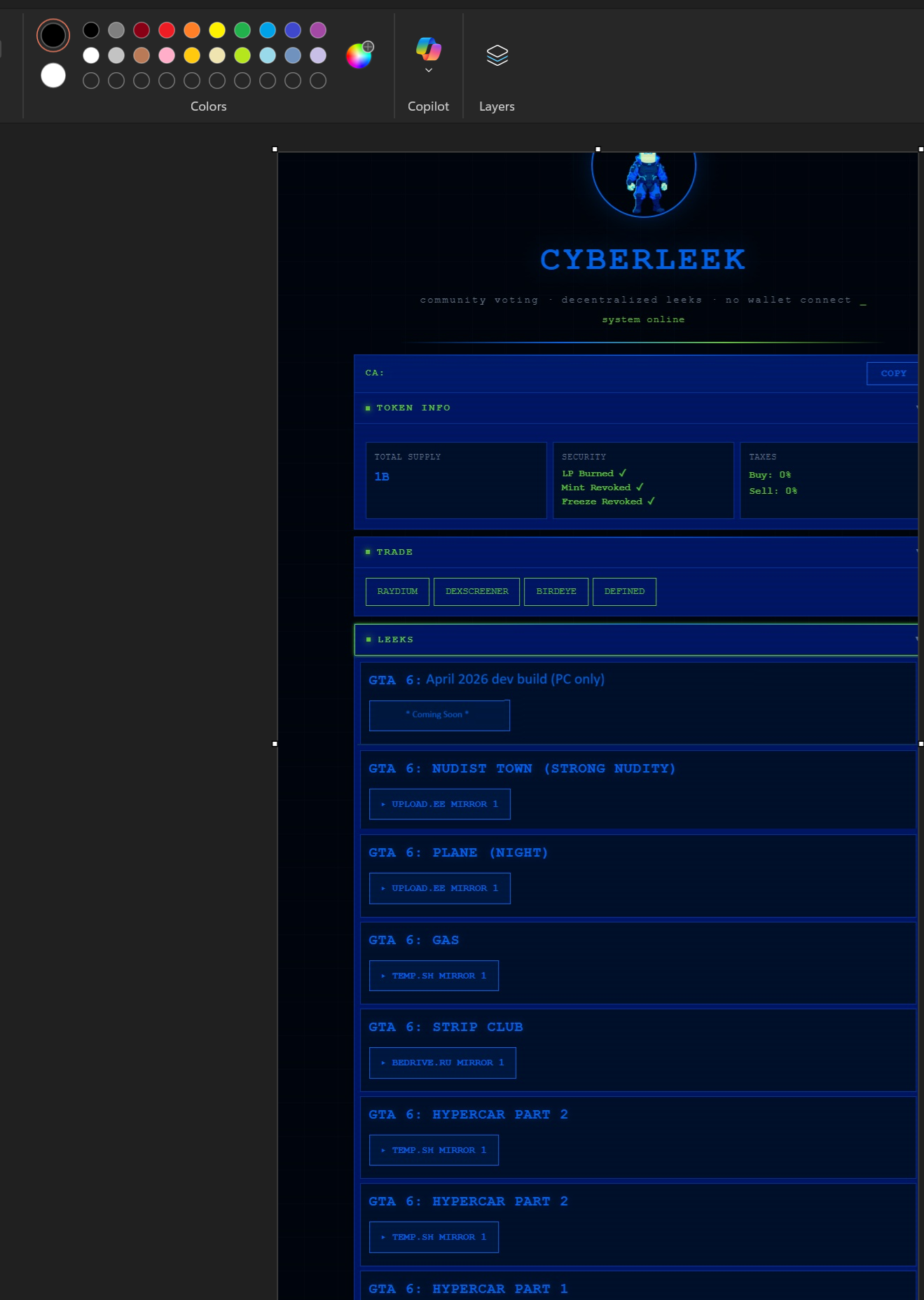Select Color 1, the black primary circle
This screenshot has width=924, height=1300.
pos(53,36)
